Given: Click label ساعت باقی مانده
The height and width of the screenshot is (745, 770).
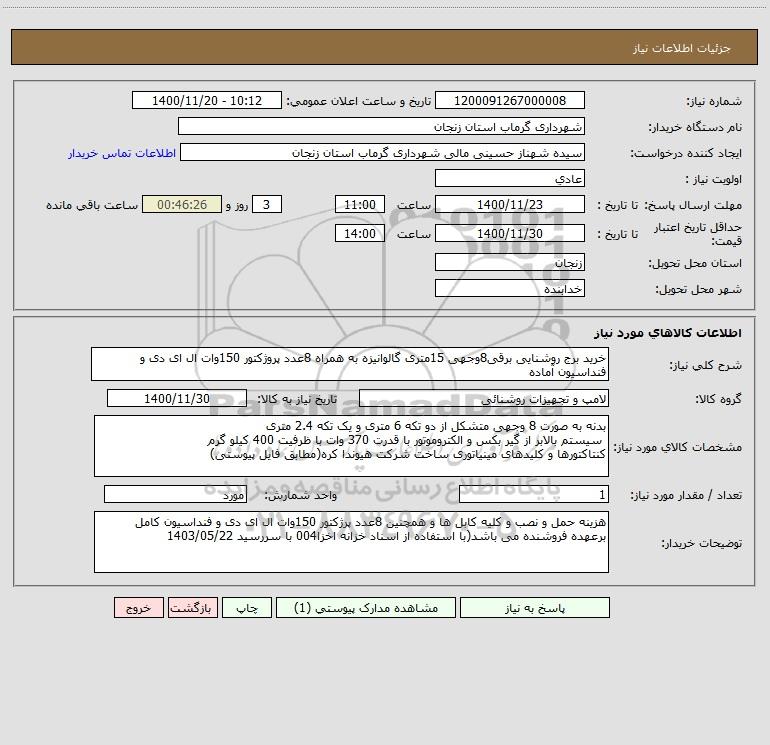Looking at the screenshot, I should [x=92, y=205].
